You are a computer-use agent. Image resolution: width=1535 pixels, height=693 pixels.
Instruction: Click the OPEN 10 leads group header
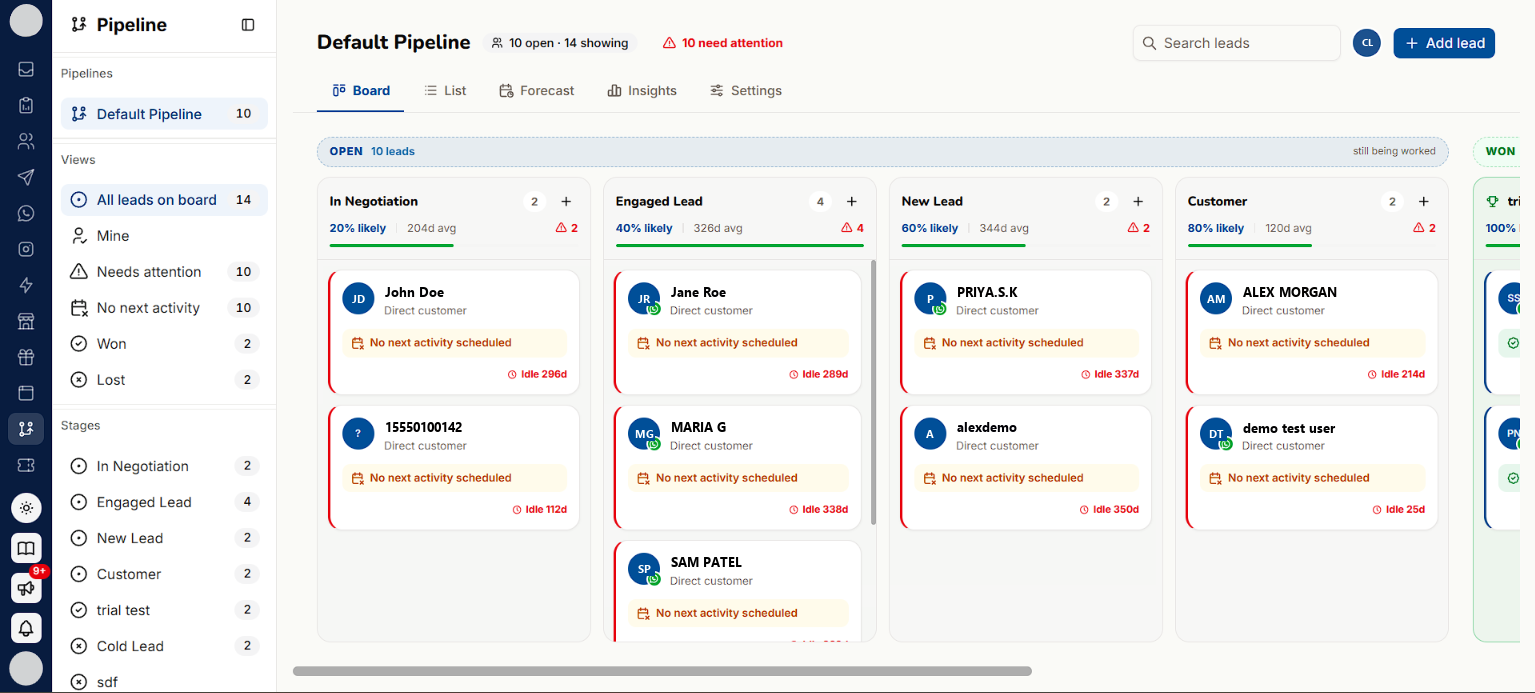click(883, 152)
